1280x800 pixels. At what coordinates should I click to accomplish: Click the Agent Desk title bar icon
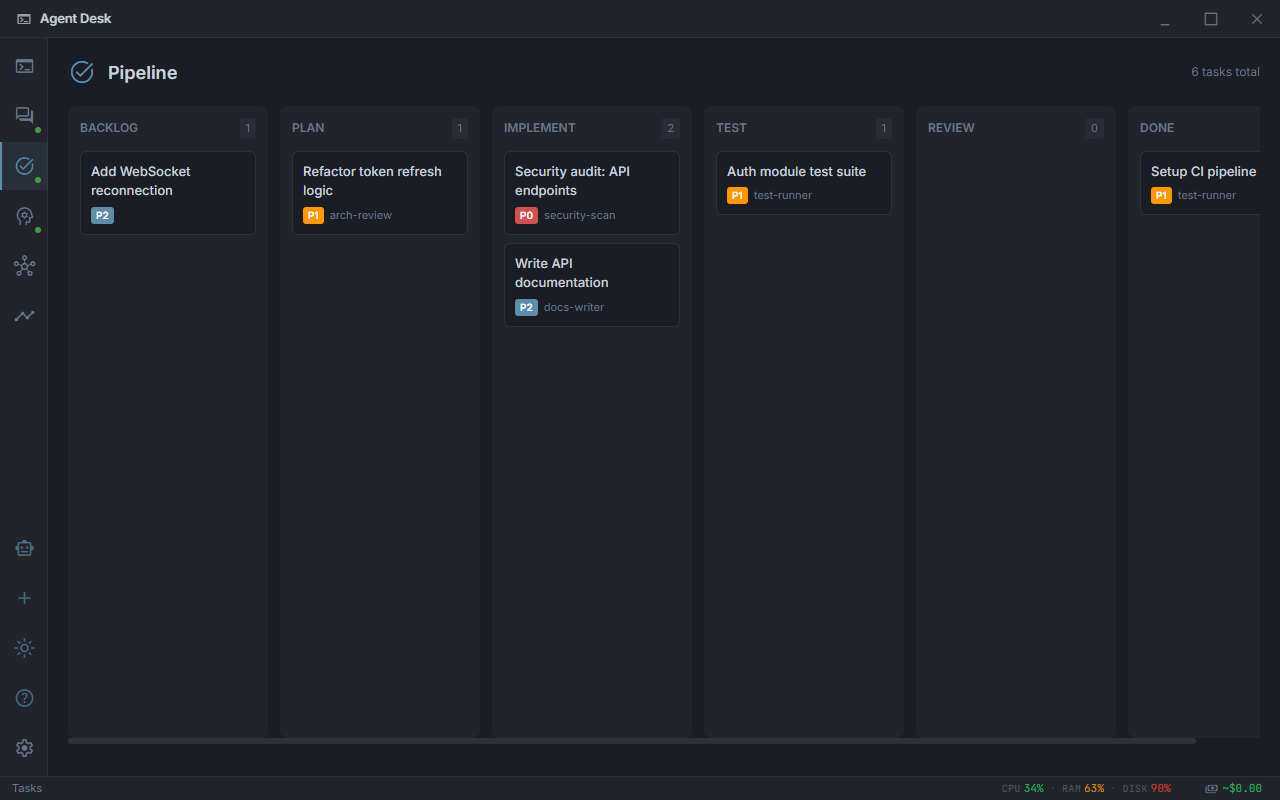coord(24,19)
